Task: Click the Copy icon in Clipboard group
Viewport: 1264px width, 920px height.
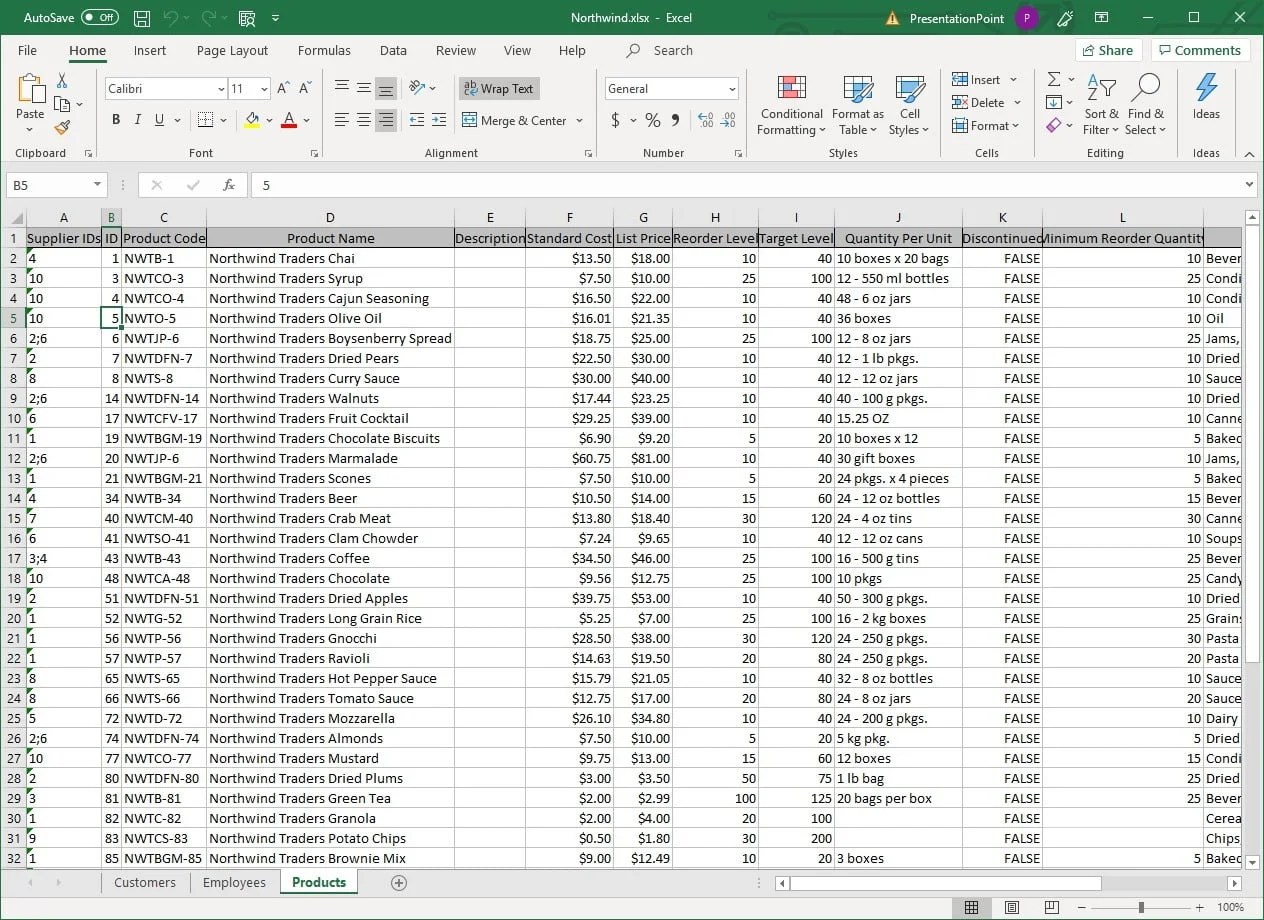Action: 62,104
